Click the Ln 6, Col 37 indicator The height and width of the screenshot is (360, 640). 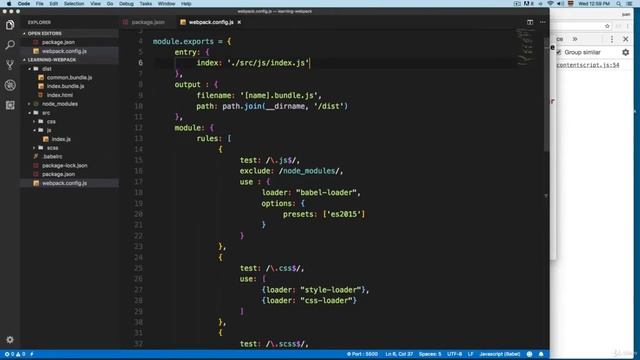399,354
